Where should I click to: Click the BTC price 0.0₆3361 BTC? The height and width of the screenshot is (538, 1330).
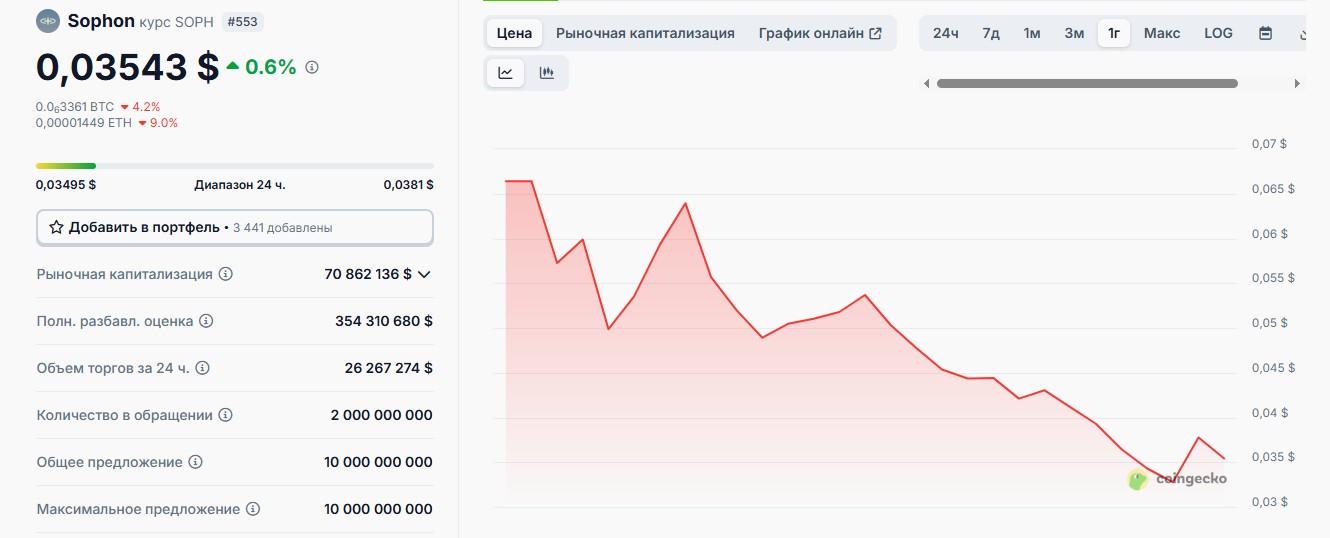[75, 106]
